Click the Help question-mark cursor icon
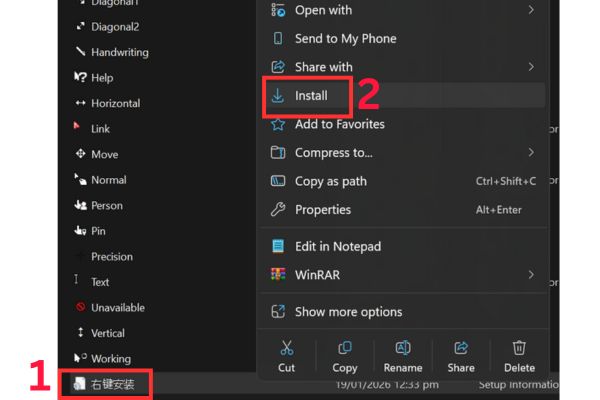 tap(80, 77)
